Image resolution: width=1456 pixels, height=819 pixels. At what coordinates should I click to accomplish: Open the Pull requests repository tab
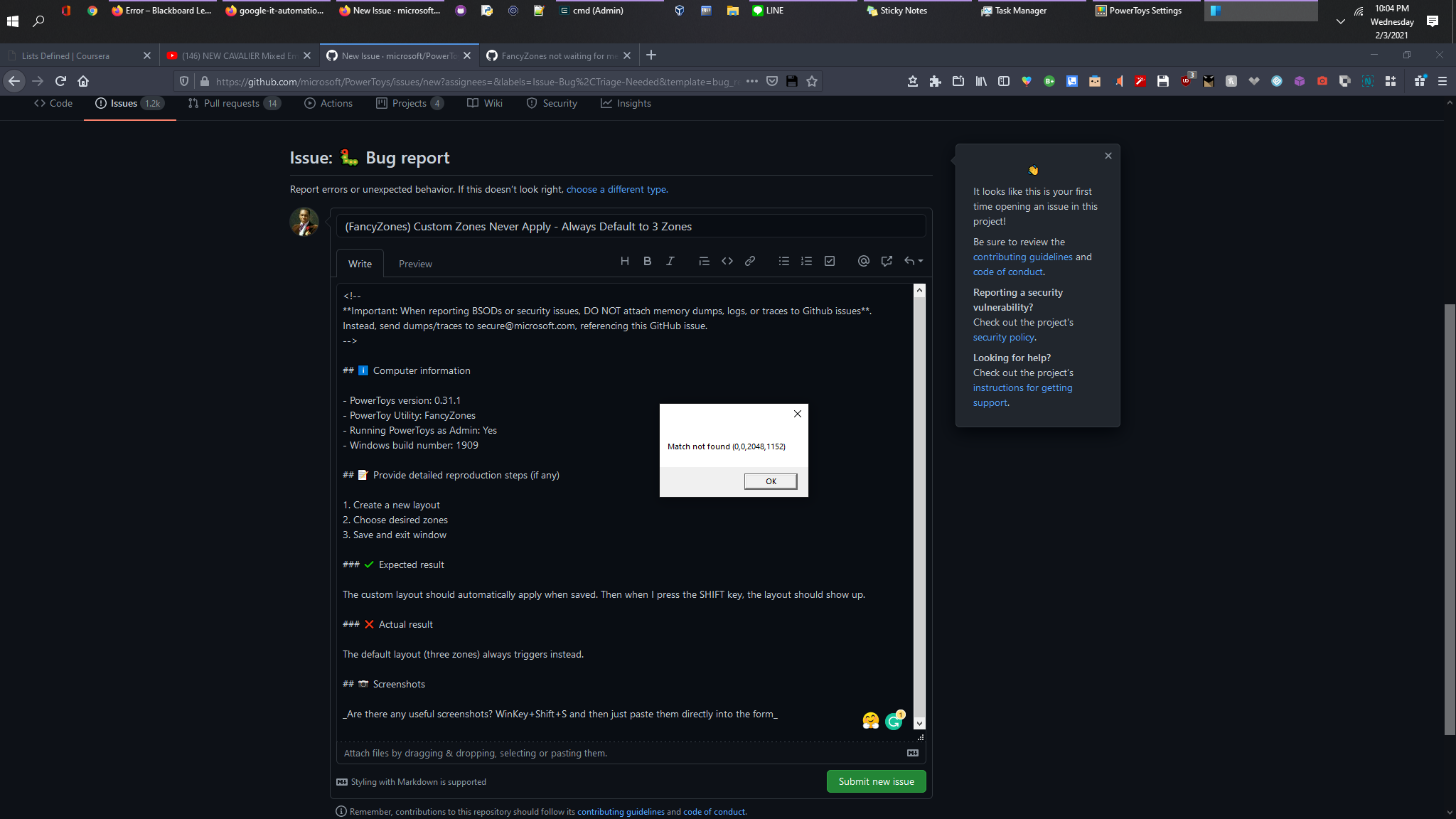click(231, 103)
